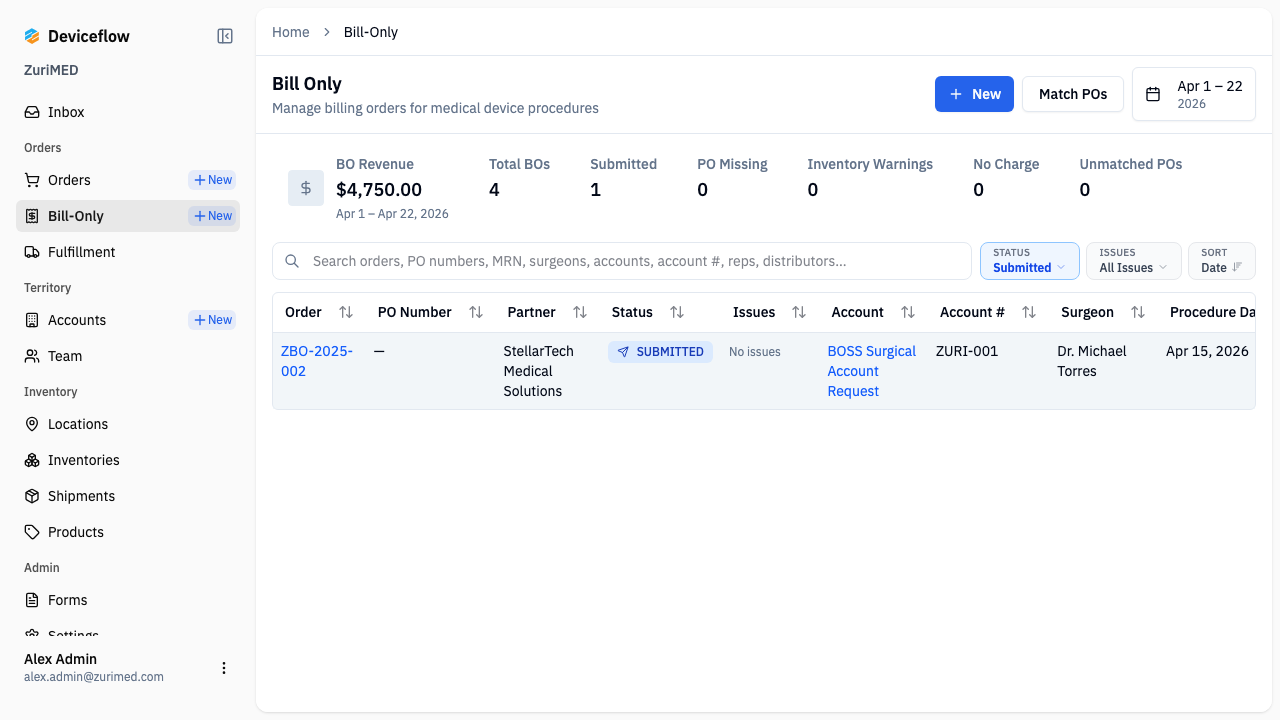
Task: Click the Inventories boxes icon
Action: click(x=32, y=460)
